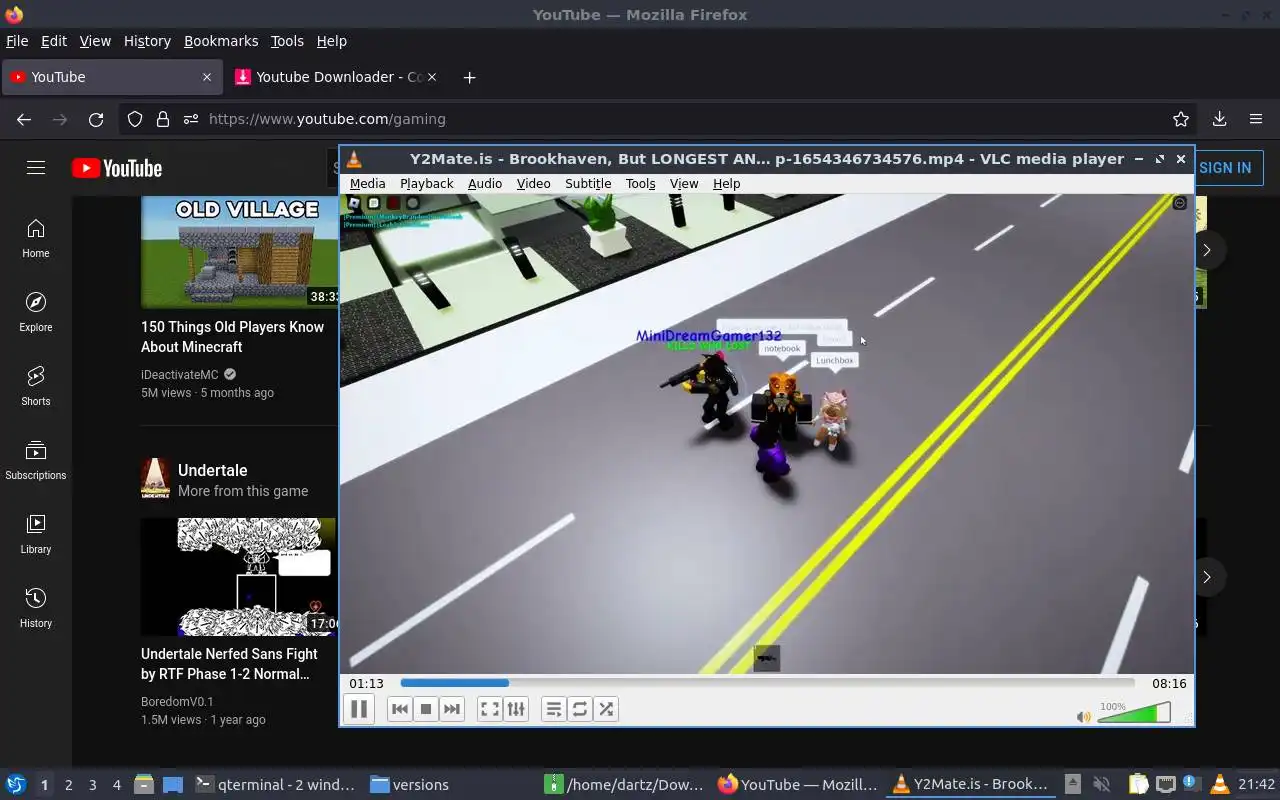The image size is (1280, 800).
Task: Skip to next media in VLC
Action: click(x=452, y=709)
